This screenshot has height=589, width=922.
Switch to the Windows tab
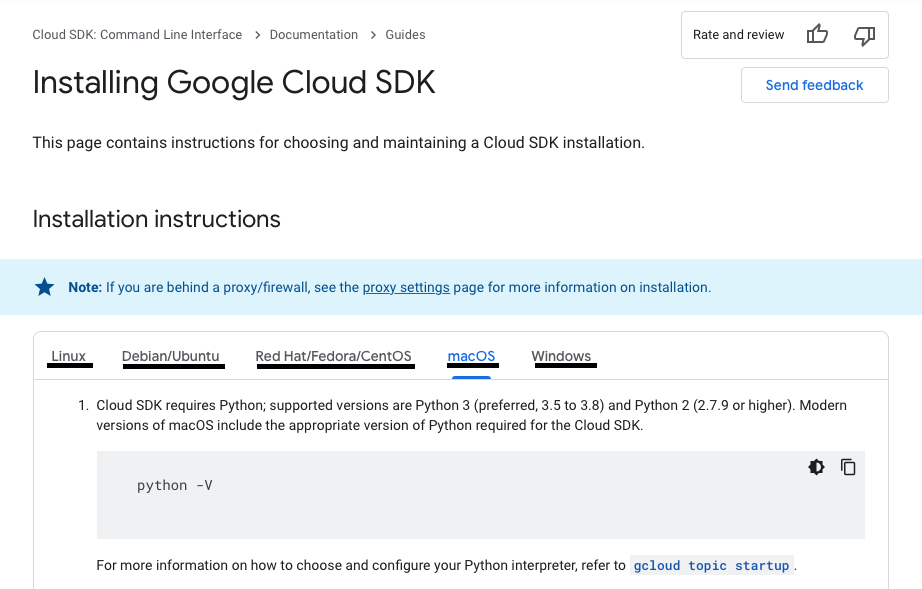tap(561, 356)
